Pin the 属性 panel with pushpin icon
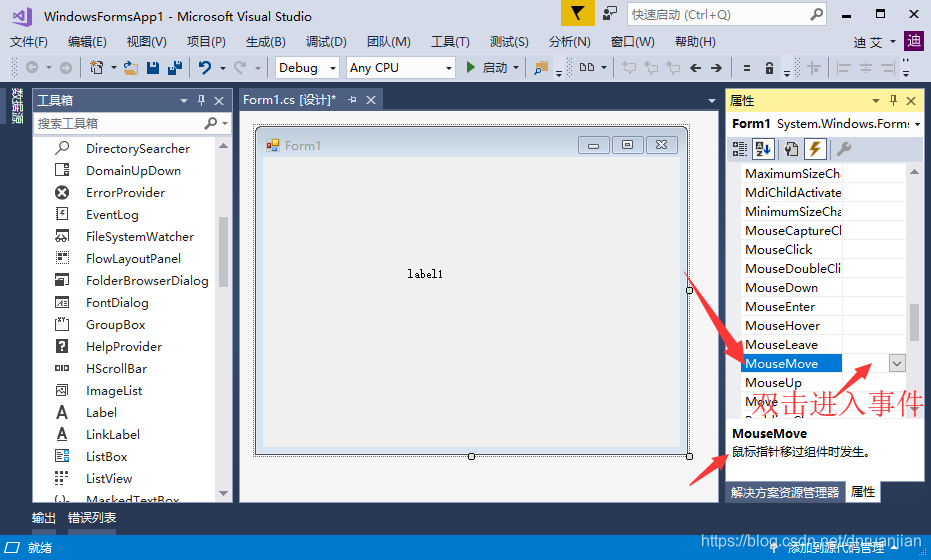Image resolution: width=931 pixels, height=560 pixels. (x=893, y=100)
